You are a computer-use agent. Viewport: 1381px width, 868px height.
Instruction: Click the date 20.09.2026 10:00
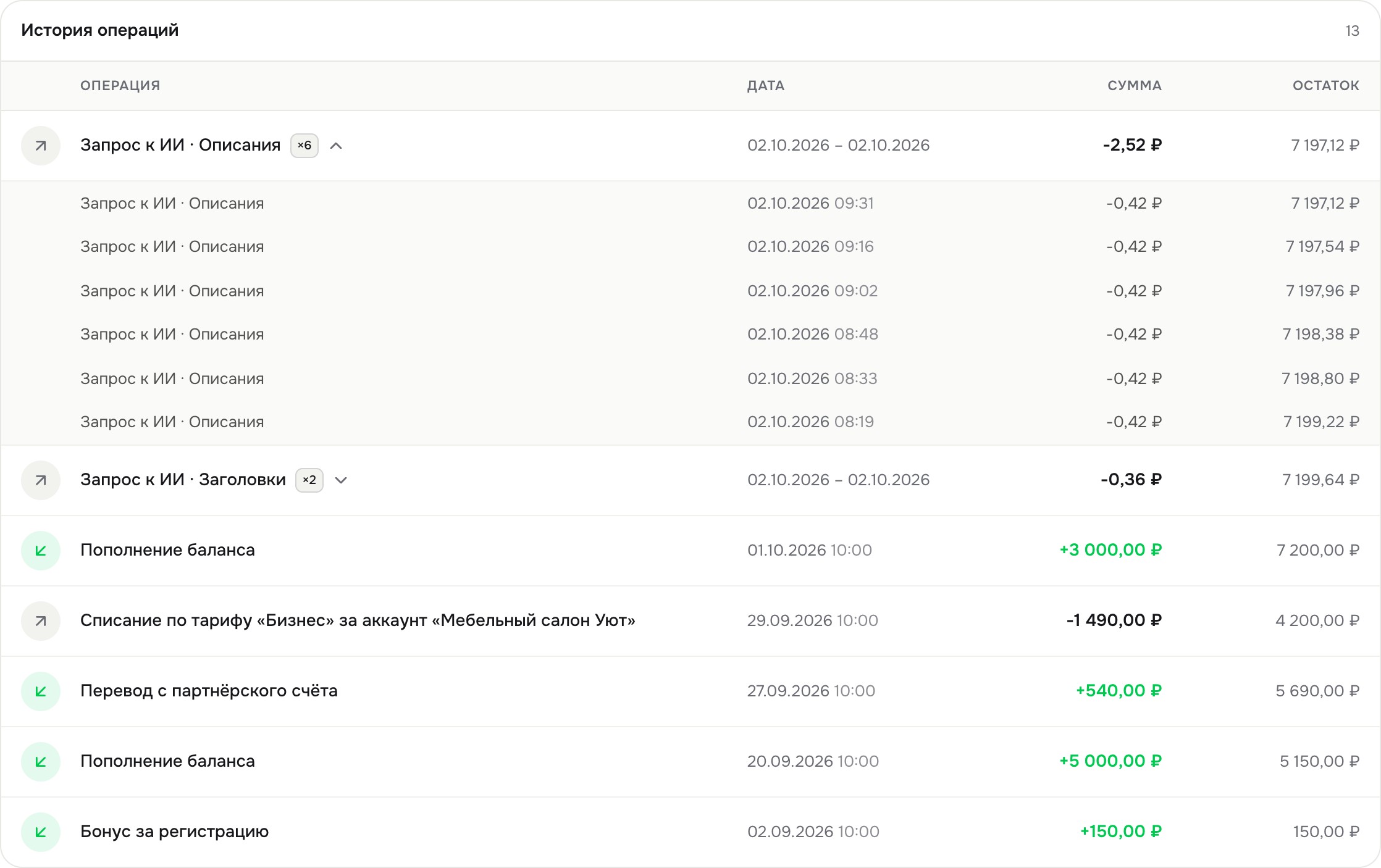pos(813,761)
